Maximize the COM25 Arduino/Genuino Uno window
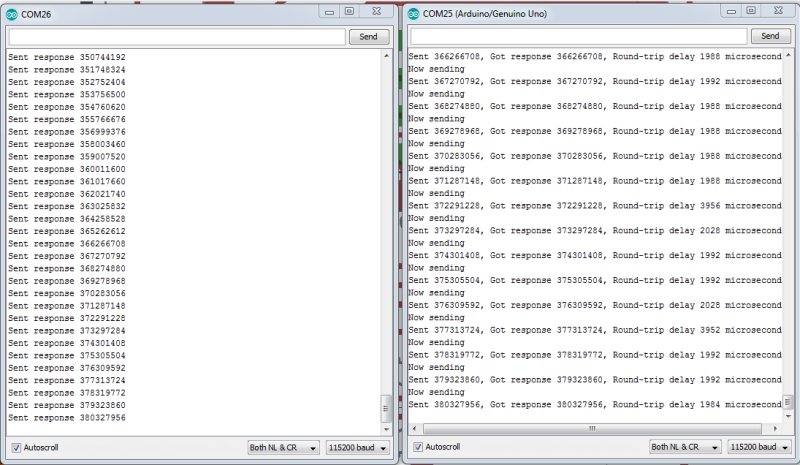800x465 pixels. click(751, 11)
